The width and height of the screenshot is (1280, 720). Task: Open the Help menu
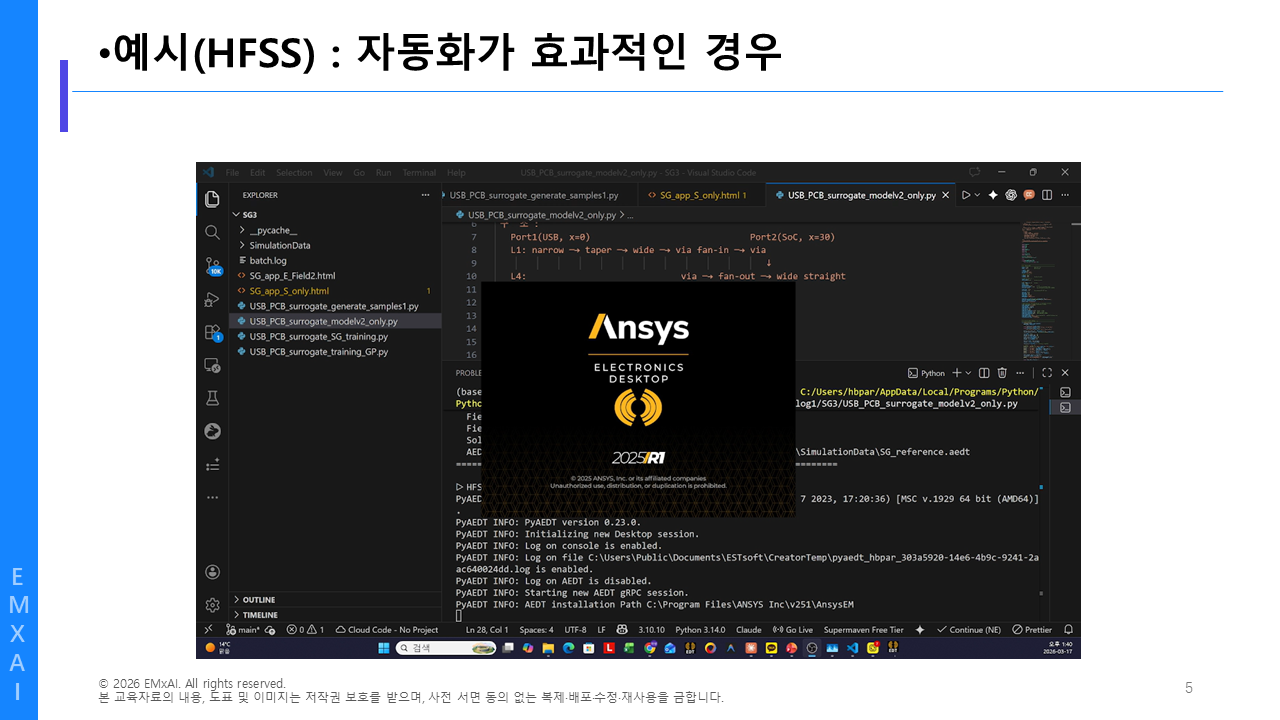[456, 173]
